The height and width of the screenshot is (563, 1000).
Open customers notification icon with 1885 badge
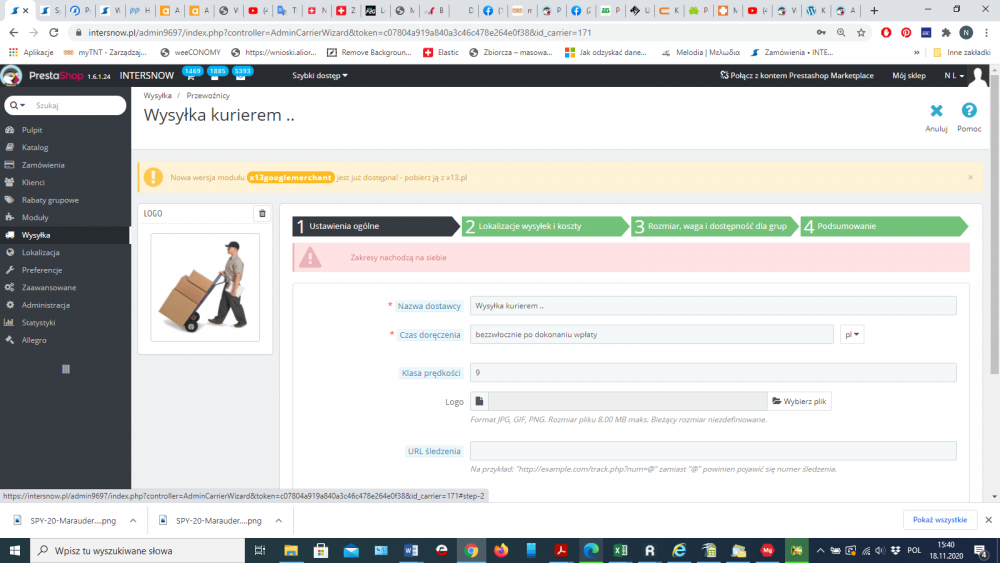click(217, 75)
